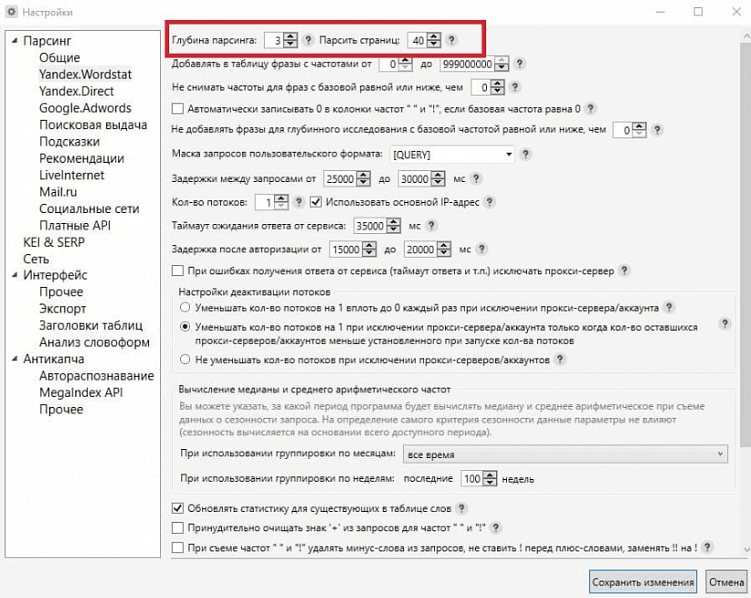
Task: Select Платные API in settings tree
Action: [x=75, y=225]
